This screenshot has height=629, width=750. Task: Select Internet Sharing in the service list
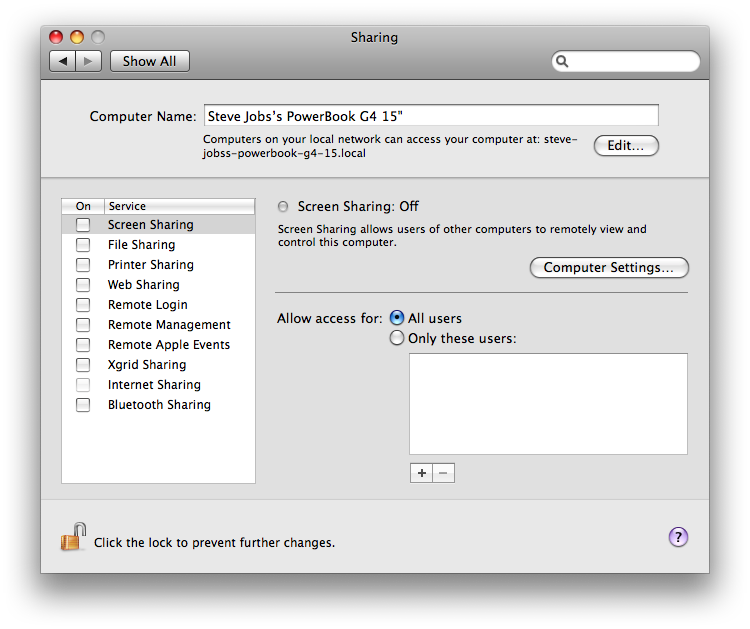click(158, 385)
